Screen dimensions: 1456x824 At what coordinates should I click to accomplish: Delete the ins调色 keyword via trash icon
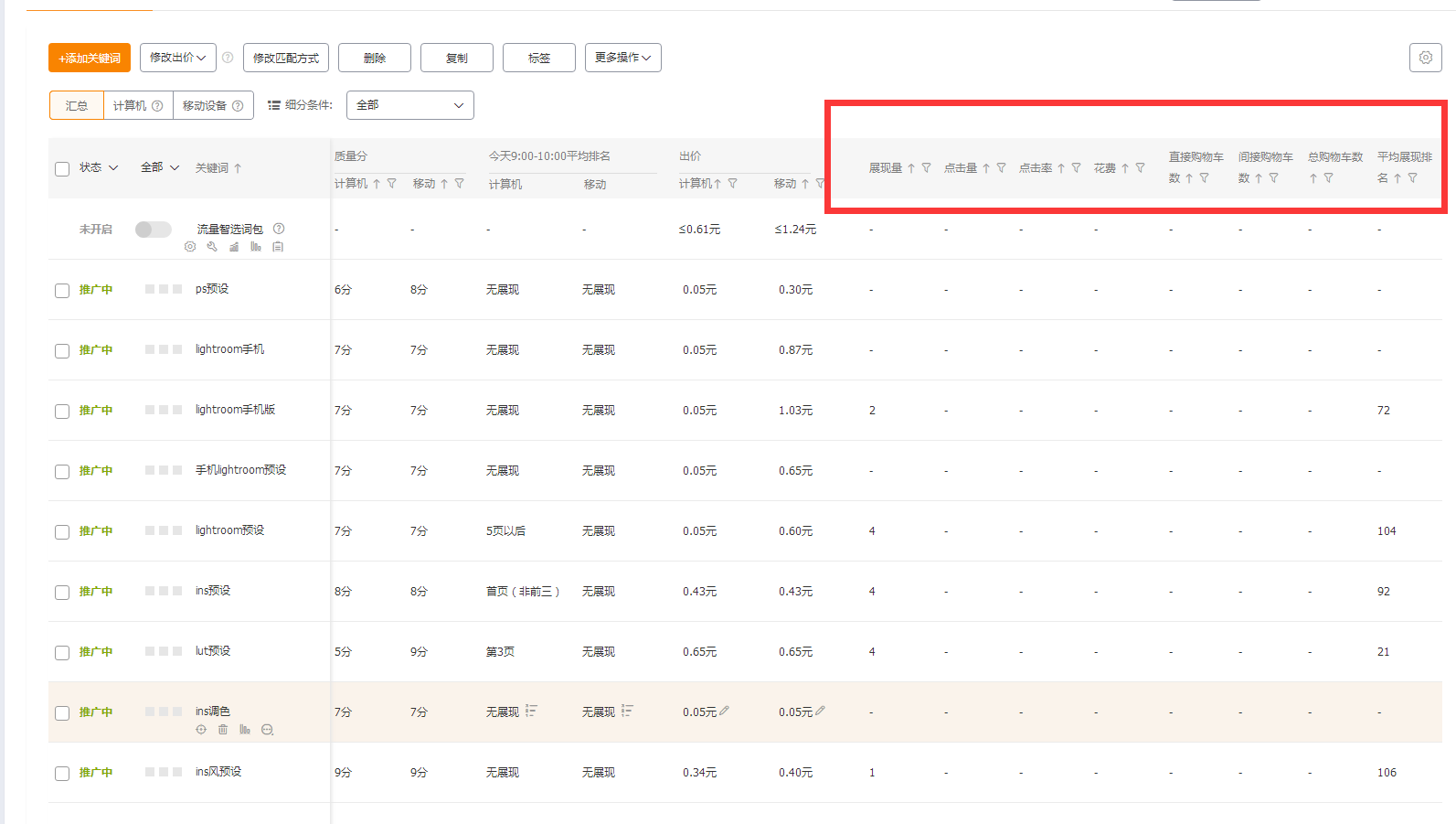pyautogui.click(x=223, y=730)
